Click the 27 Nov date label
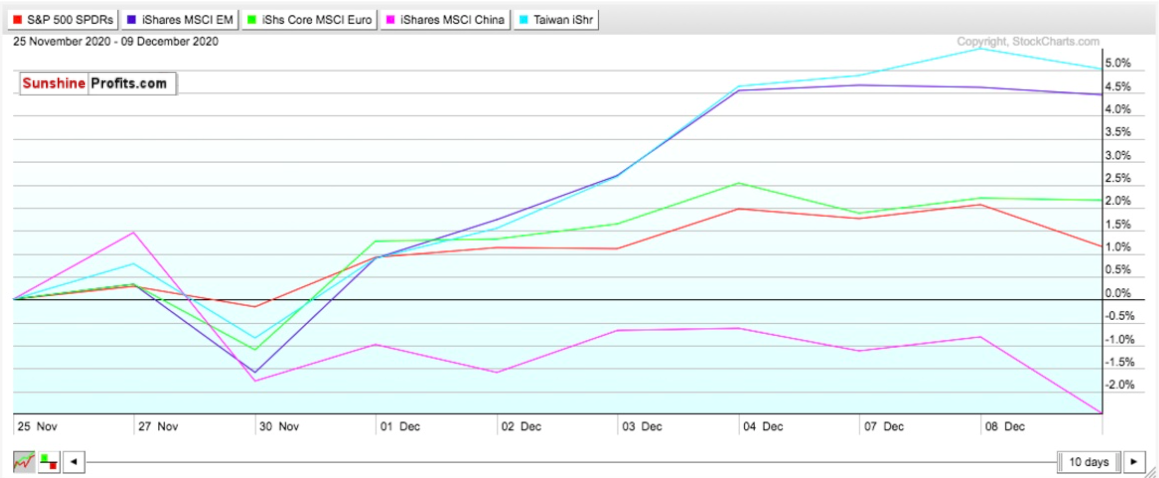The width and height of the screenshot is (1159, 478). 157,427
